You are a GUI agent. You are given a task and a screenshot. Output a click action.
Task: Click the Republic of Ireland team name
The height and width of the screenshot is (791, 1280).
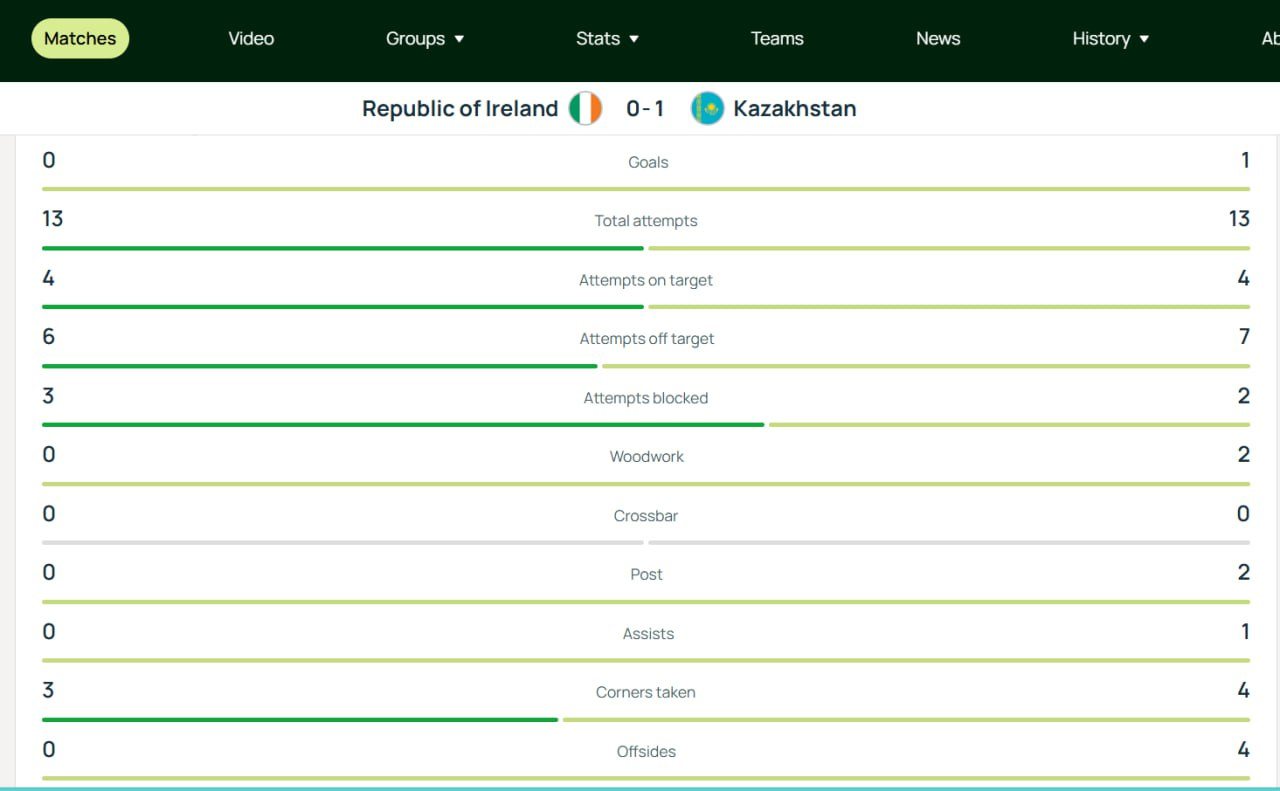(x=460, y=108)
